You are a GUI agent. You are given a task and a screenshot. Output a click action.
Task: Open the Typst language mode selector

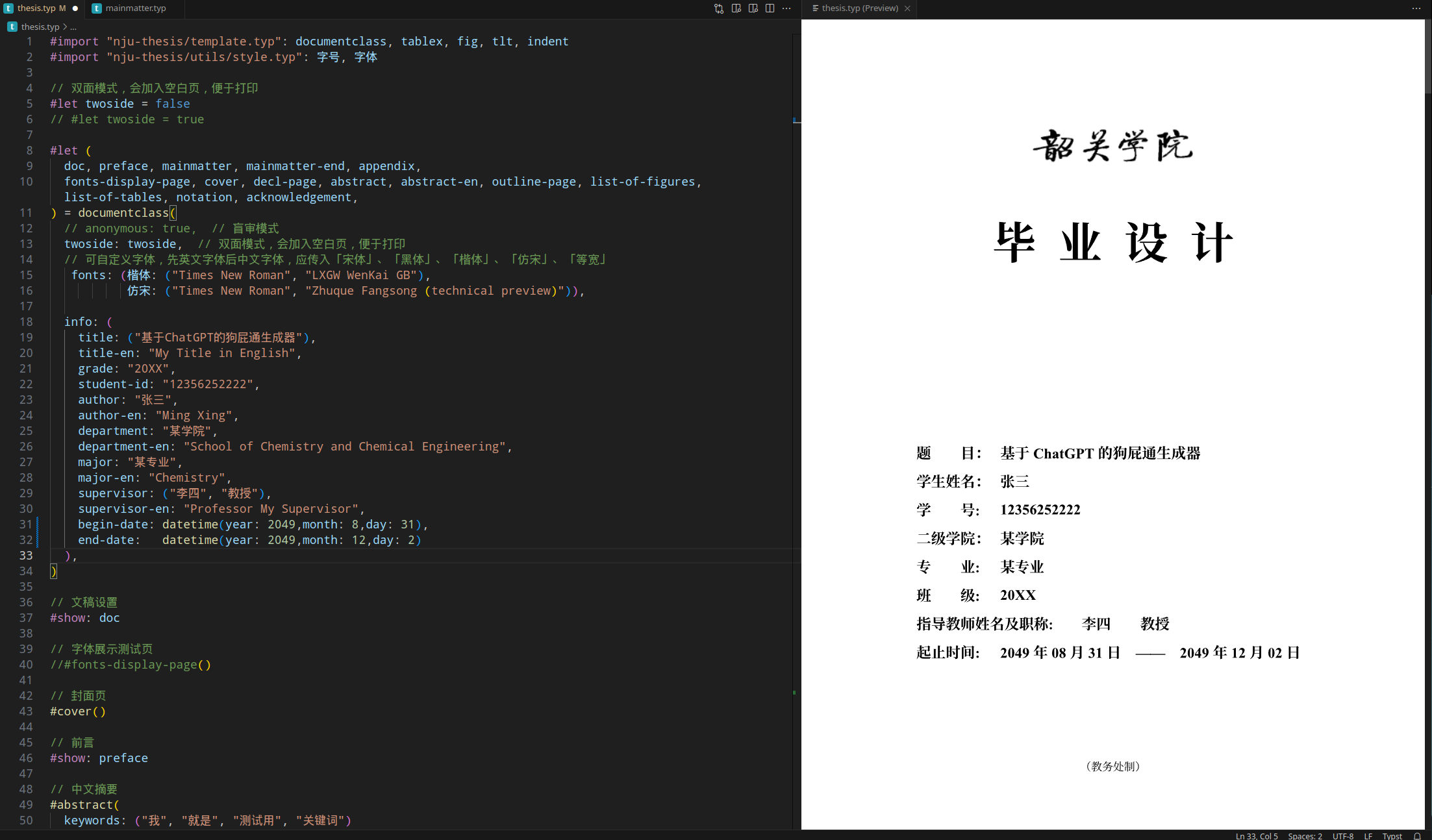coord(1392,835)
